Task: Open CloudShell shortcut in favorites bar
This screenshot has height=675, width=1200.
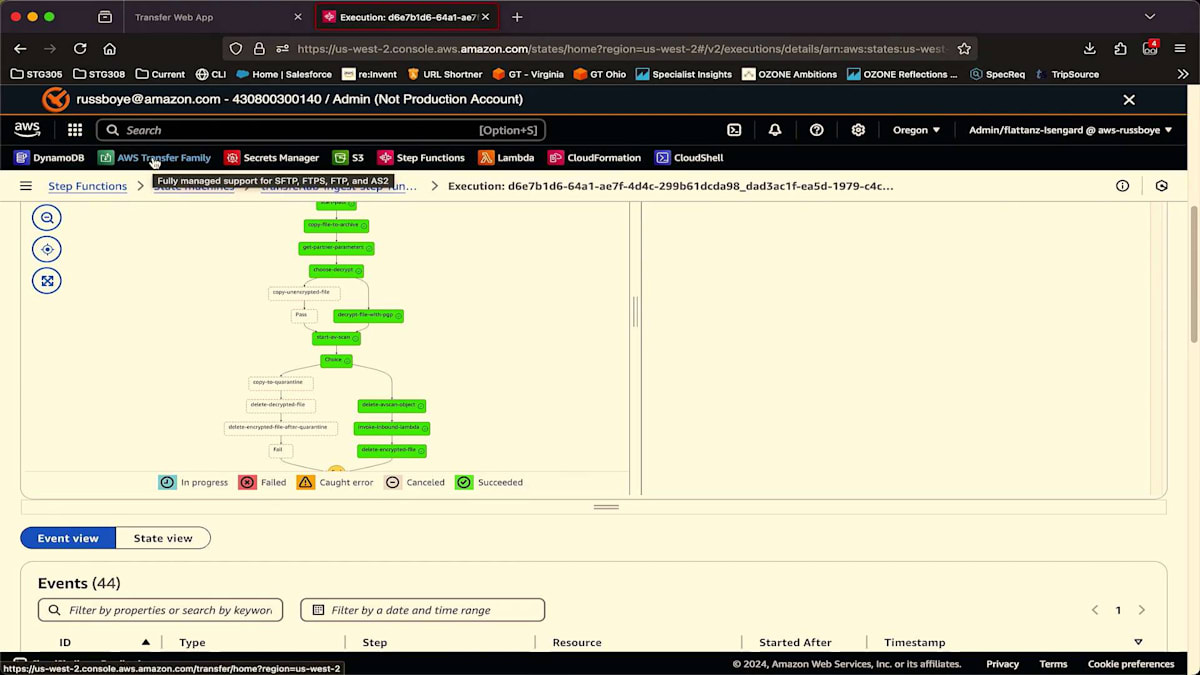Action: pyautogui.click(x=689, y=158)
